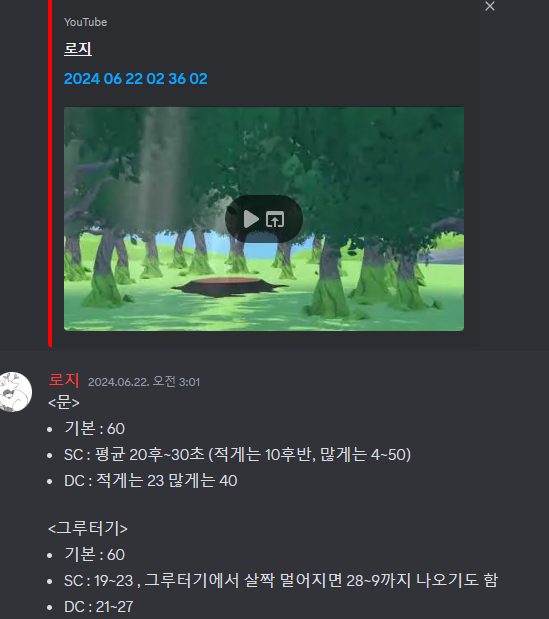Open the video link via pop-out icon
The width and height of the screenshot is (549, 619).
(275, 219)
